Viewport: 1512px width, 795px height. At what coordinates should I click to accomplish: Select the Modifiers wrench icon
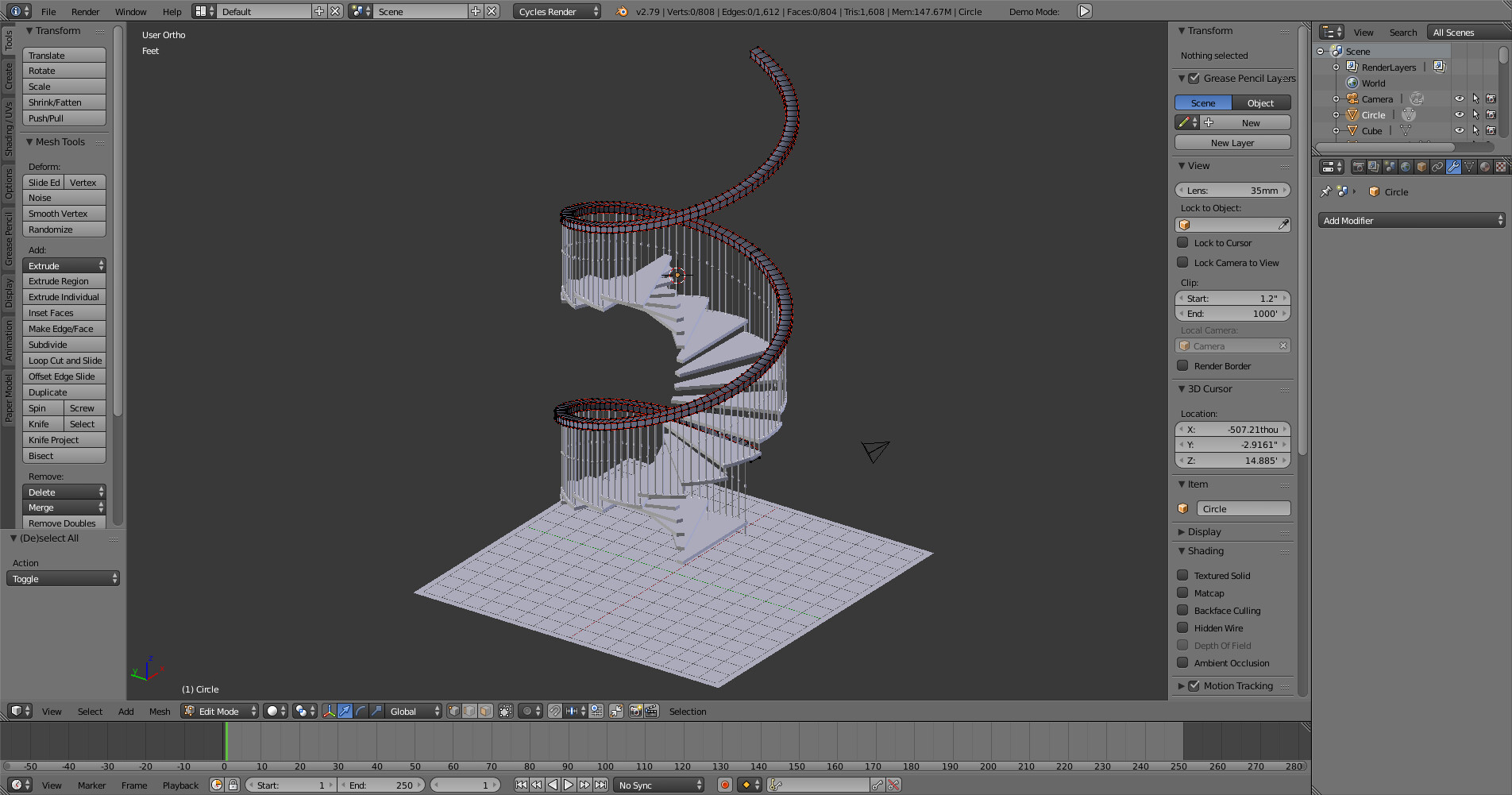[1453, 167]
